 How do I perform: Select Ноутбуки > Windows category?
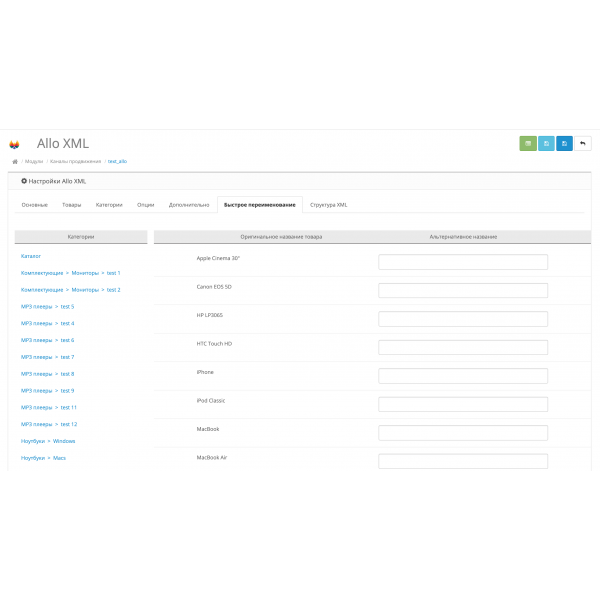(48, 441)
